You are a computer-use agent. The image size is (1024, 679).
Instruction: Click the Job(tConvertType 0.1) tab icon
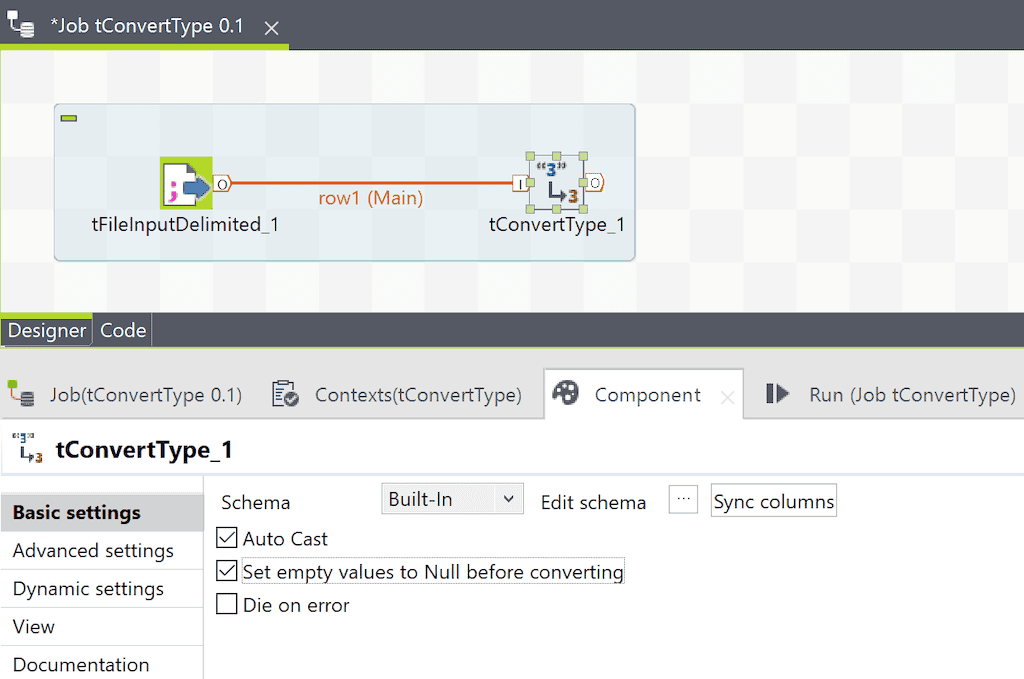coord(20,394)
